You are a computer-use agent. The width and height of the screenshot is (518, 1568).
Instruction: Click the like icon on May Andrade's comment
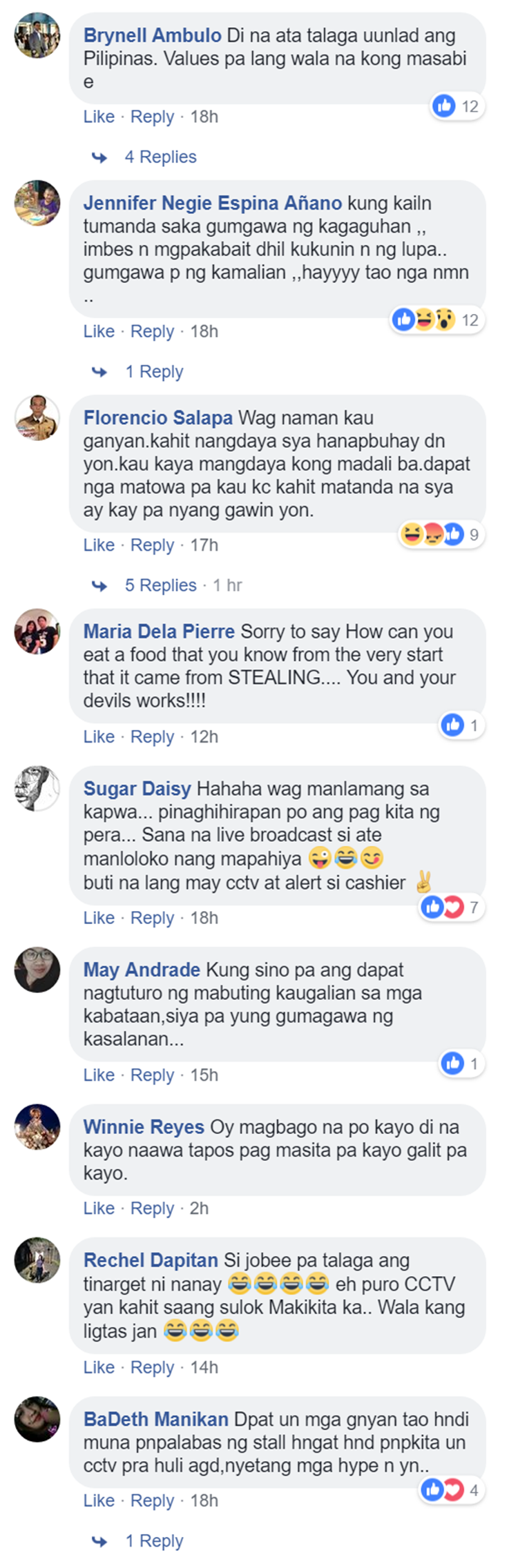pyautogui.click(x=452, y=1064)
